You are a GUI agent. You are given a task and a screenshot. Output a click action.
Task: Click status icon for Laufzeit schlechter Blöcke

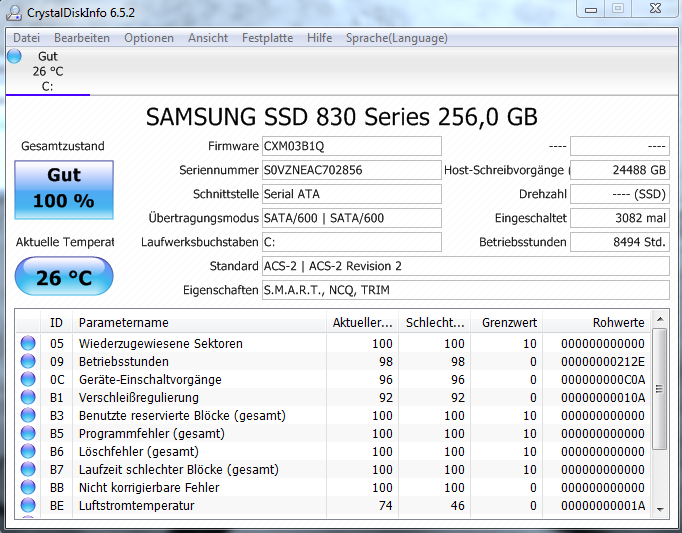tap(28, 469)
